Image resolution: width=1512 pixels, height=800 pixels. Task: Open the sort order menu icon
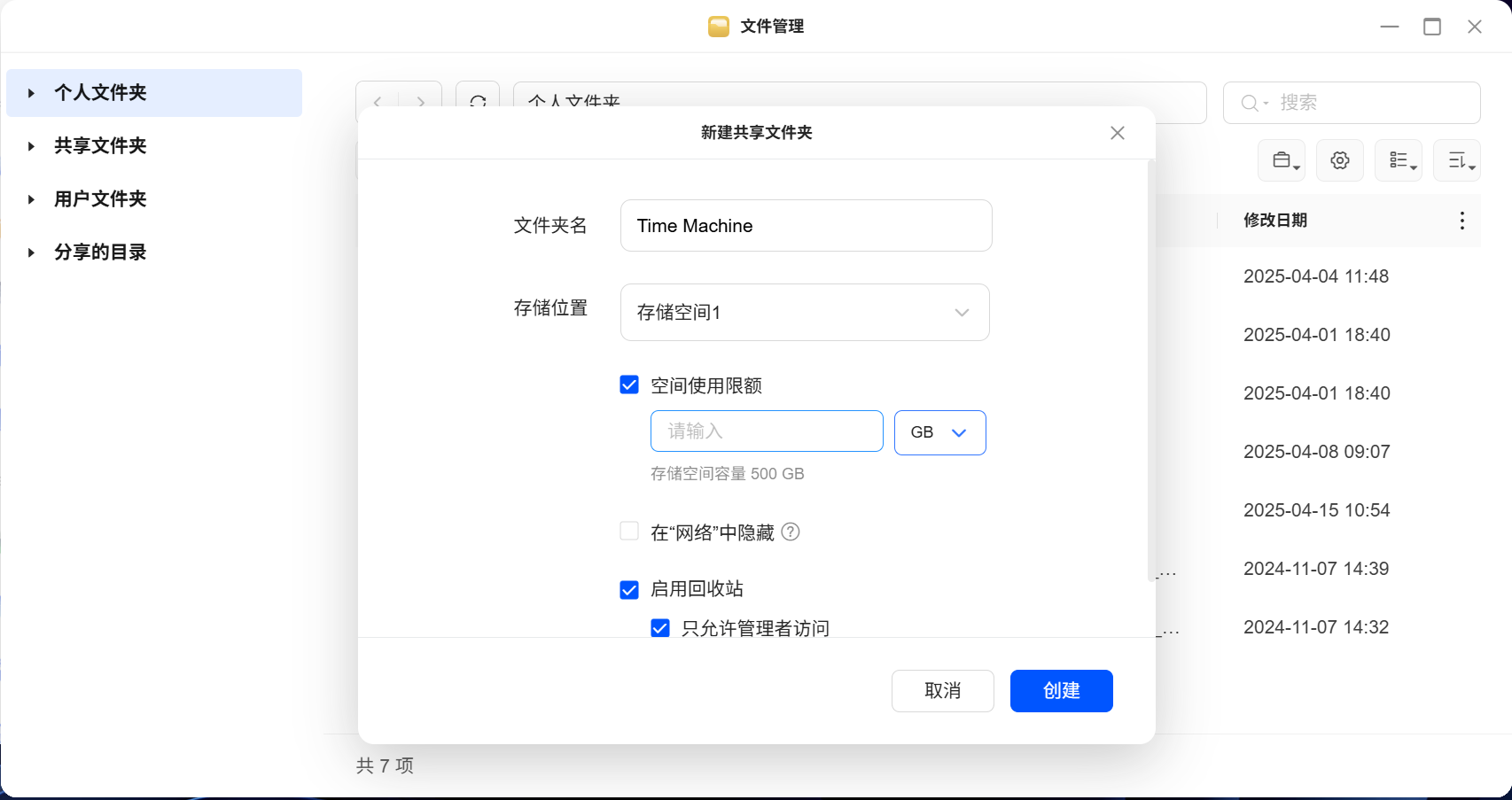(x=1456, y=160)
